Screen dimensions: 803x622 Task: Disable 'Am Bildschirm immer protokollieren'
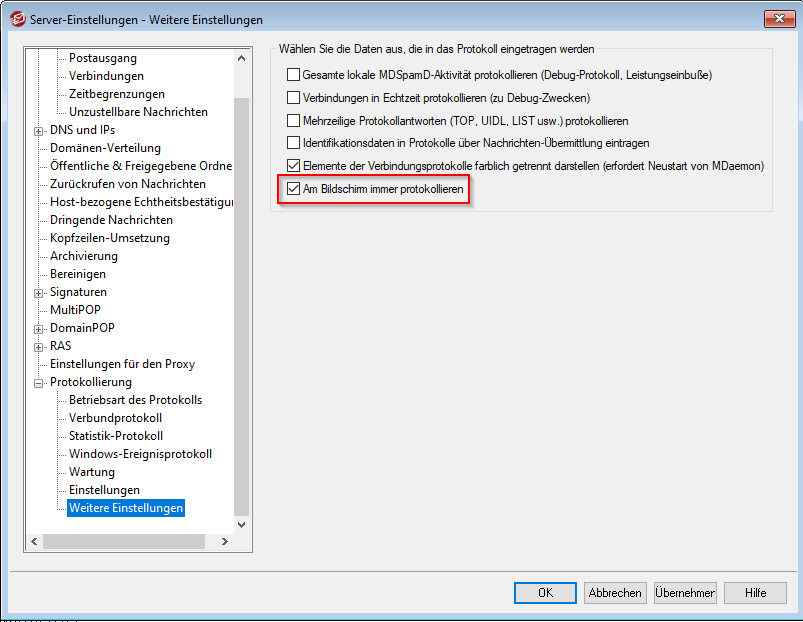pos(293,188)
